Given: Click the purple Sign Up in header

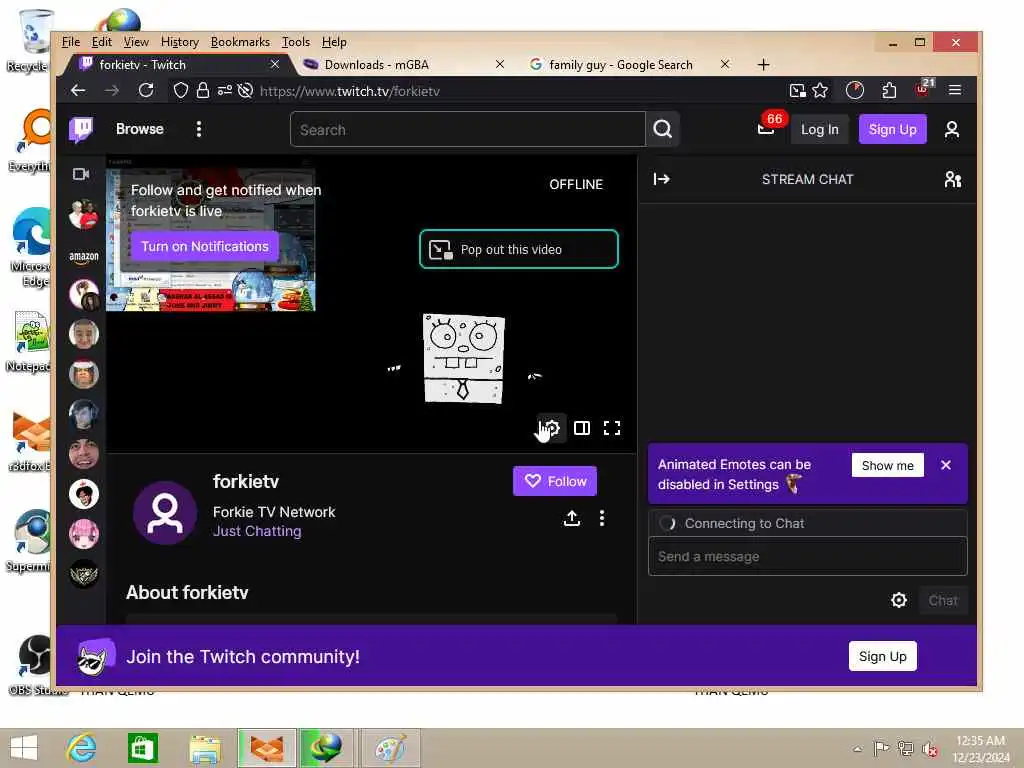Looking at the screenshot, I should coord(892,129).
